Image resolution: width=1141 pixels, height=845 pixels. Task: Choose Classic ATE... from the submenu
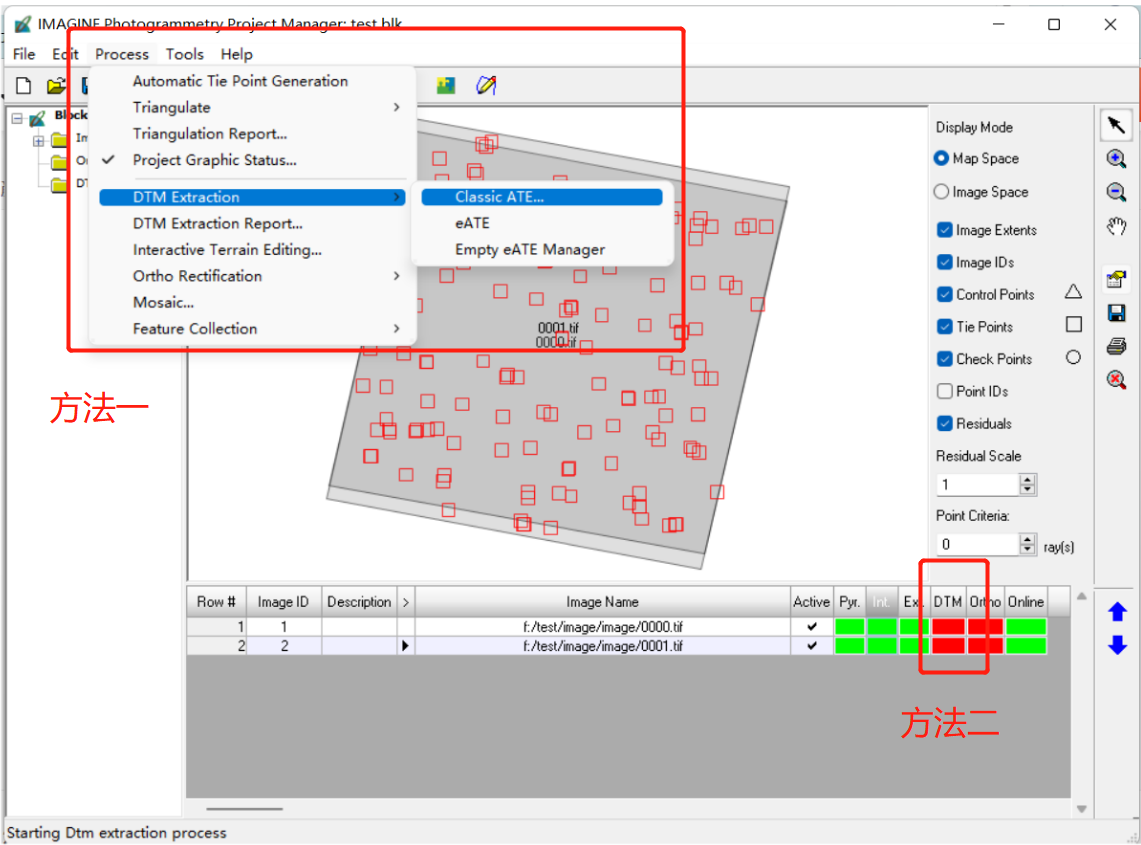click(542, 197)
